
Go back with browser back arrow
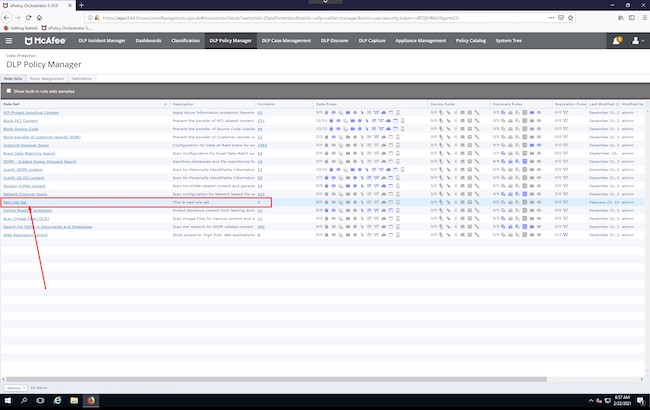pyautogui.click(x=7, y=17)
